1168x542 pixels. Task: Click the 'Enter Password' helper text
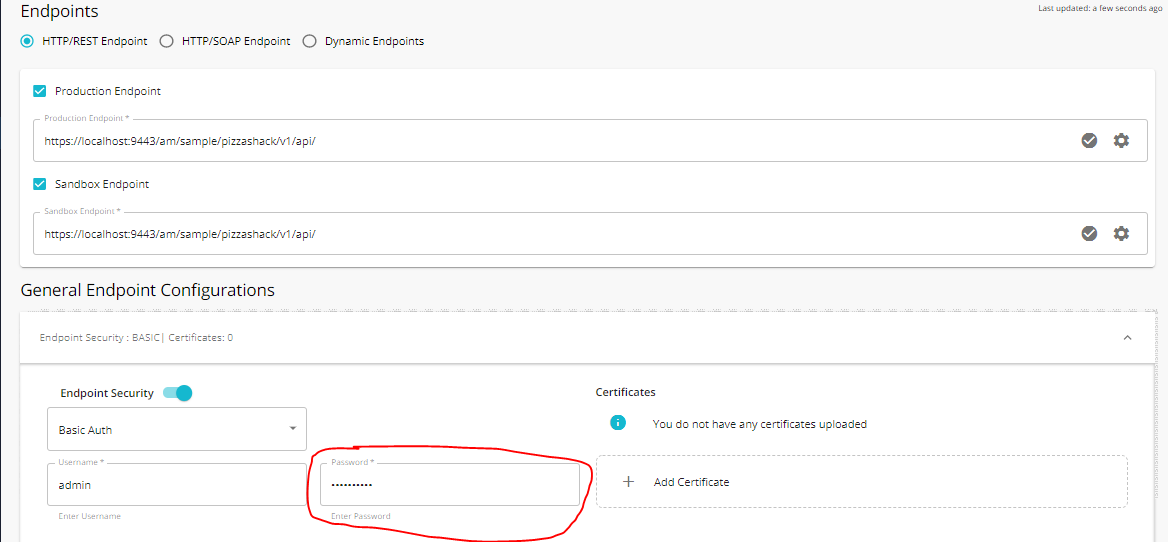tap(361, 516)
